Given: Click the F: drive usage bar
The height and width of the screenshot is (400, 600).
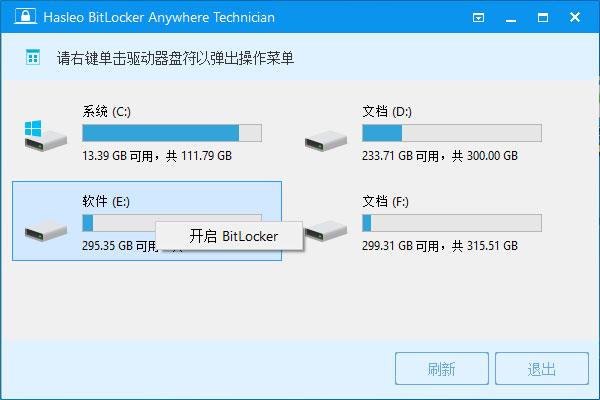Looking at the screenshot, I should pyautogui.click(x=451, y=223).
